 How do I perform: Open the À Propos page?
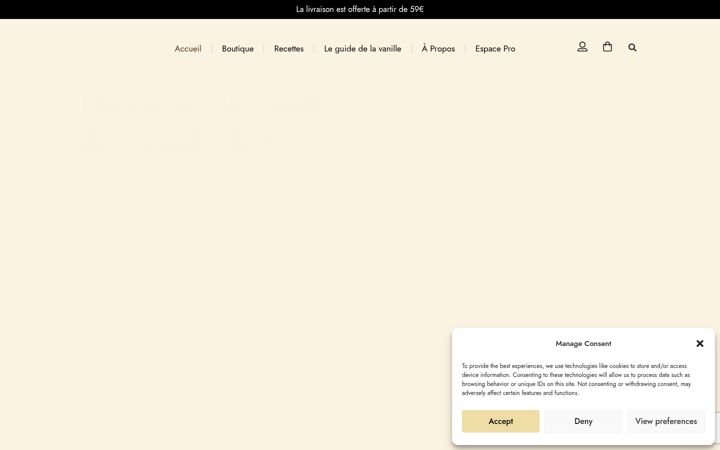438,49
